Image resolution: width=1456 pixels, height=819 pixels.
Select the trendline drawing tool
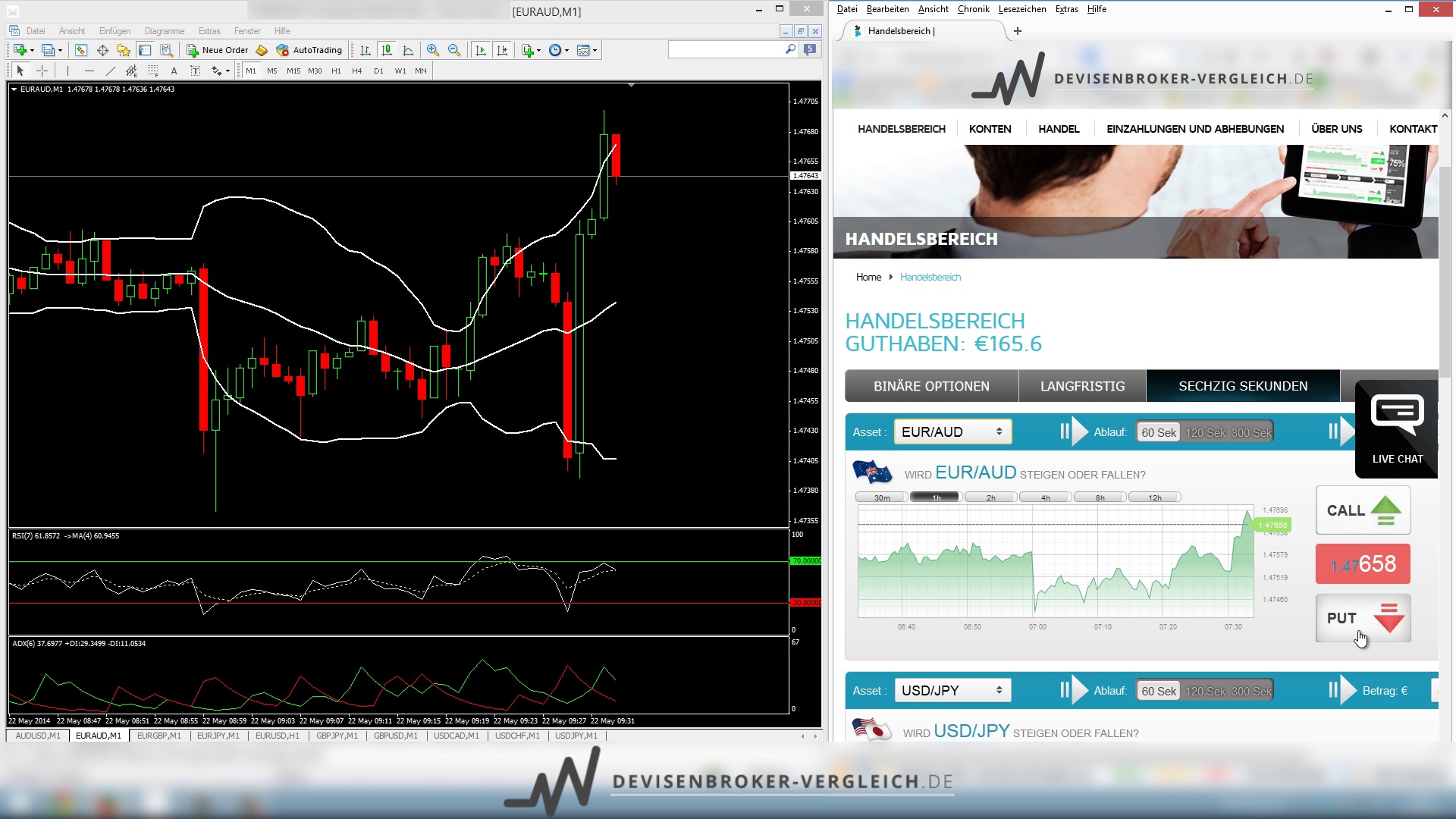[110, 71]
